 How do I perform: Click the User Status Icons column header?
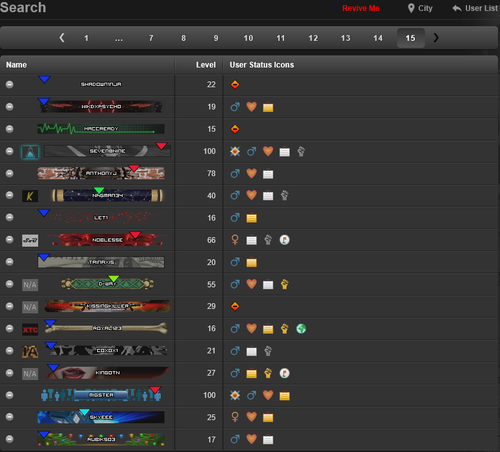[x=262, y=65]
